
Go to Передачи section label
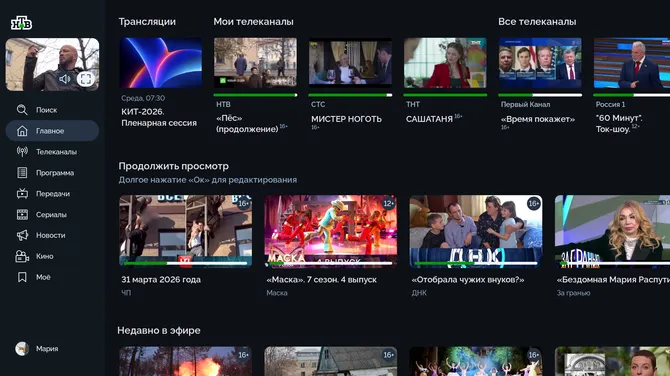(53, 194)
